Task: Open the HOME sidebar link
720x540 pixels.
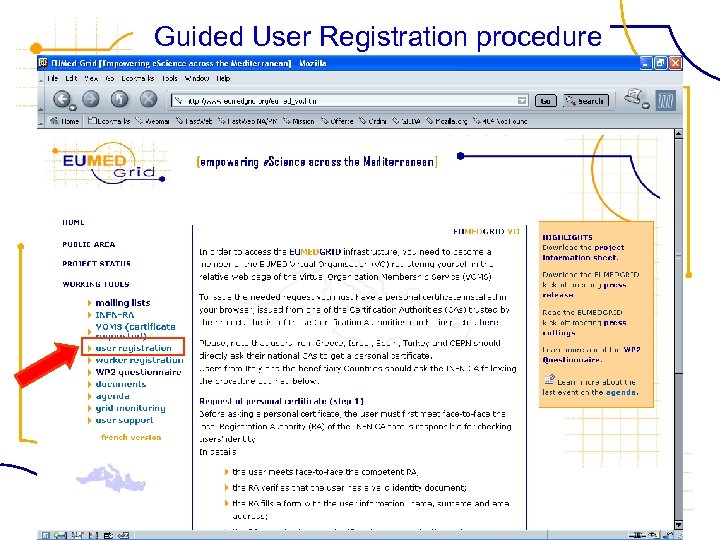Action: point(73,222)
